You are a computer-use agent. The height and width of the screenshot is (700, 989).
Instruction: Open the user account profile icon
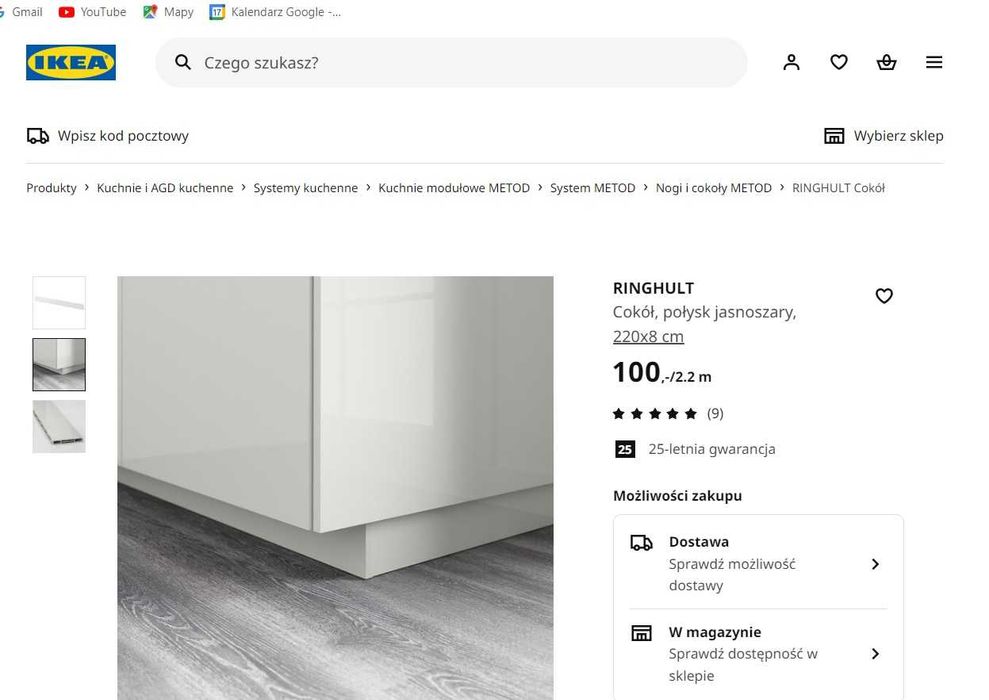[x=792, y=62]
